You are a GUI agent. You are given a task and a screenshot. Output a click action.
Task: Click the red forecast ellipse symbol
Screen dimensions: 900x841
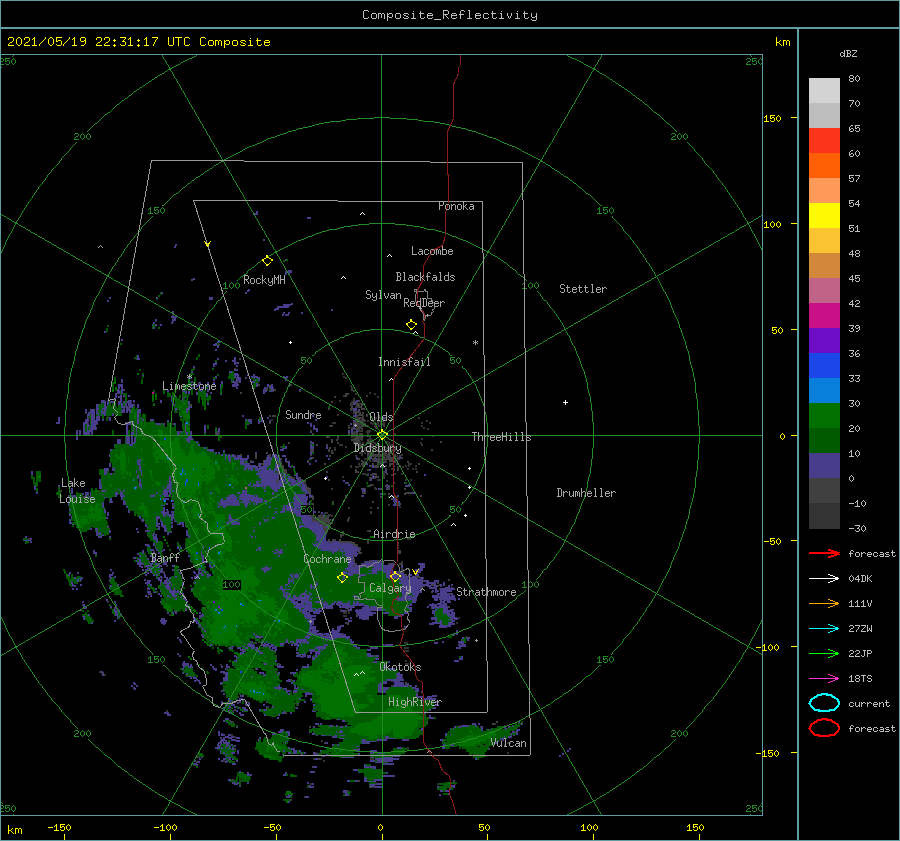pyautogui.click(x=824, y=728)
